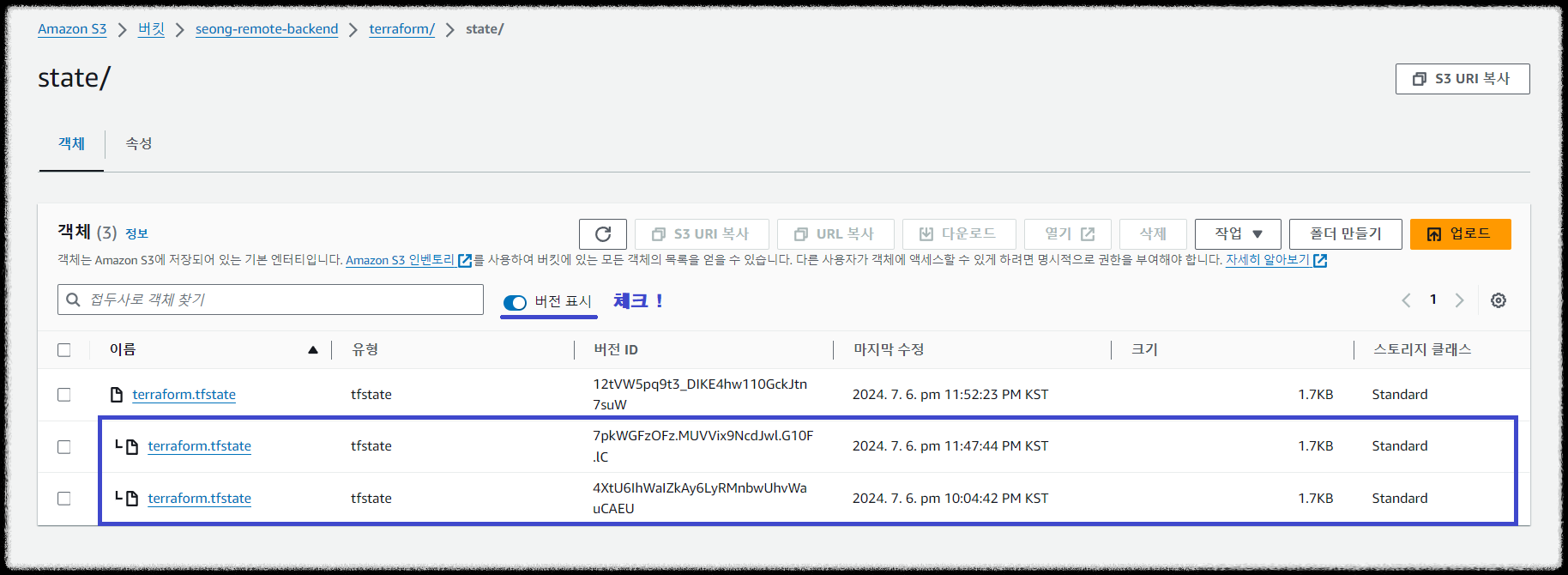The width and height of the screenshot is (1568, 575).
Task: Click the 버전 ID column header
Action: coord(616,350)
